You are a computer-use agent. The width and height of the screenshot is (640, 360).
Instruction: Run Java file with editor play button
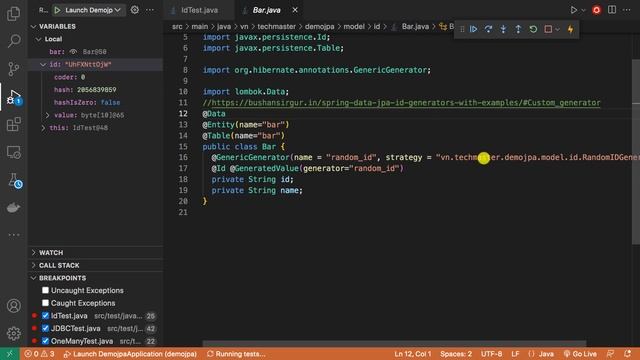click(x=573, y=10)
